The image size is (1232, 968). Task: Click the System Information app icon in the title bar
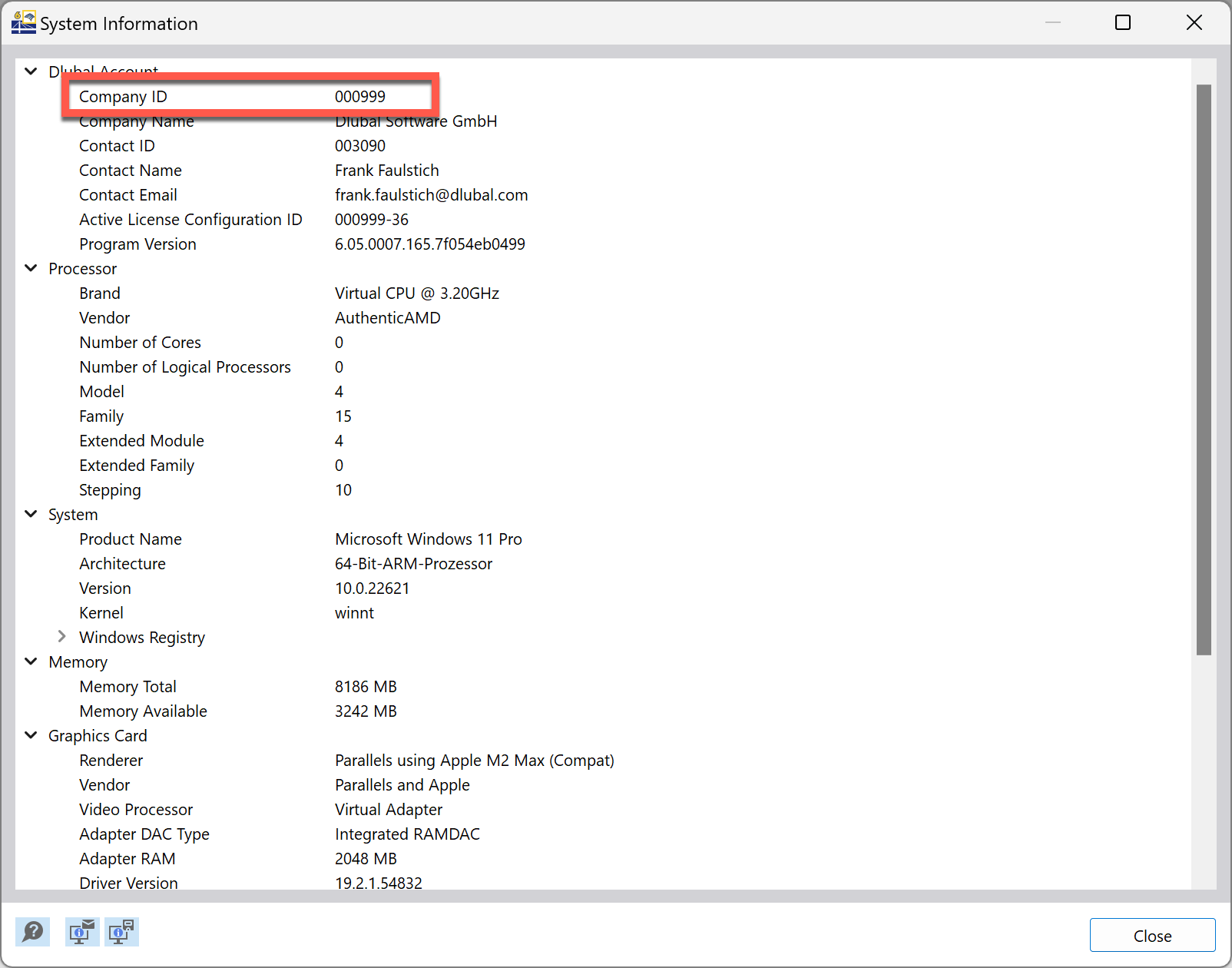point(23,22)
